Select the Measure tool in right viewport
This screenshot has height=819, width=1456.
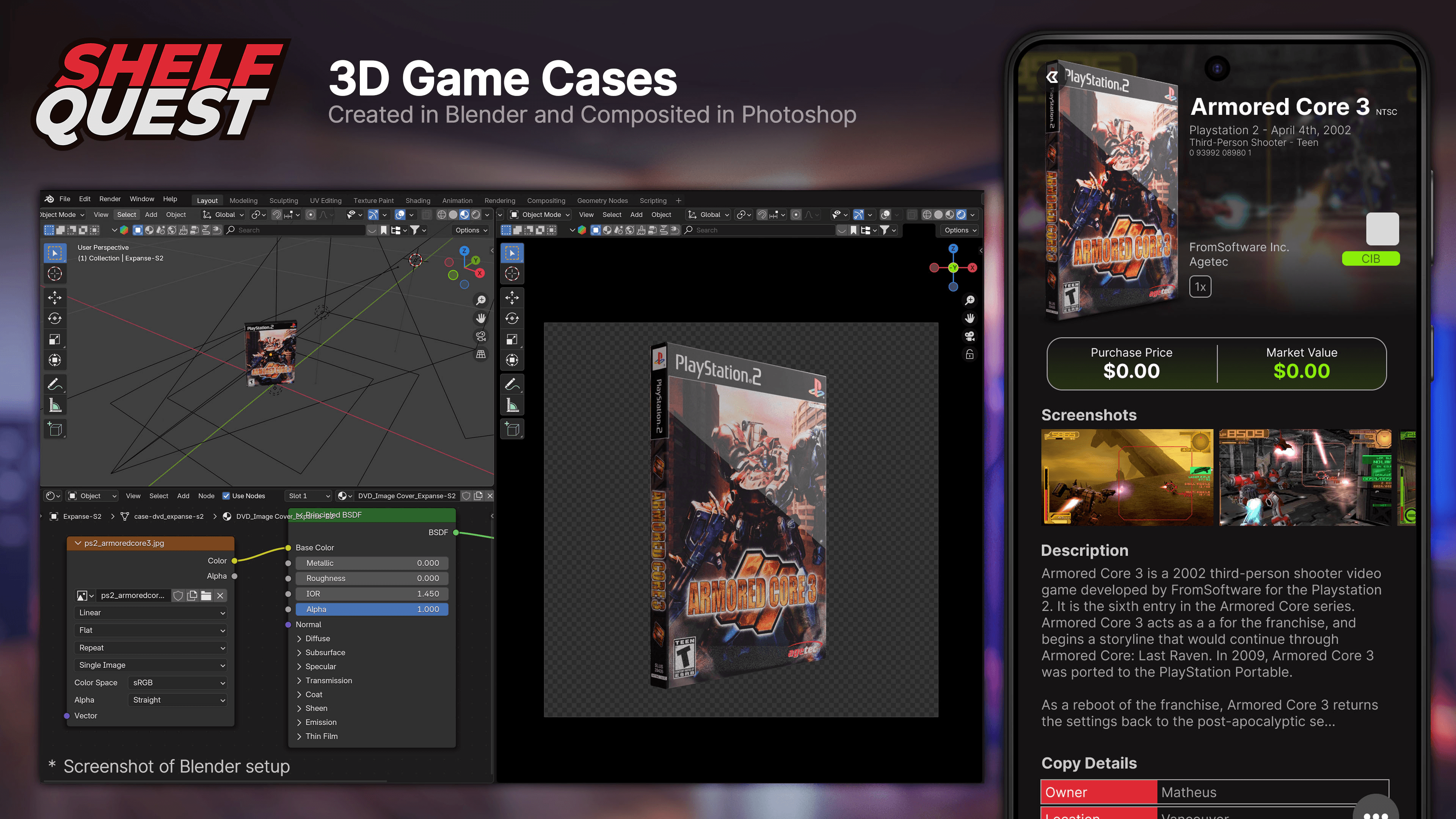[x=512, y=405]
